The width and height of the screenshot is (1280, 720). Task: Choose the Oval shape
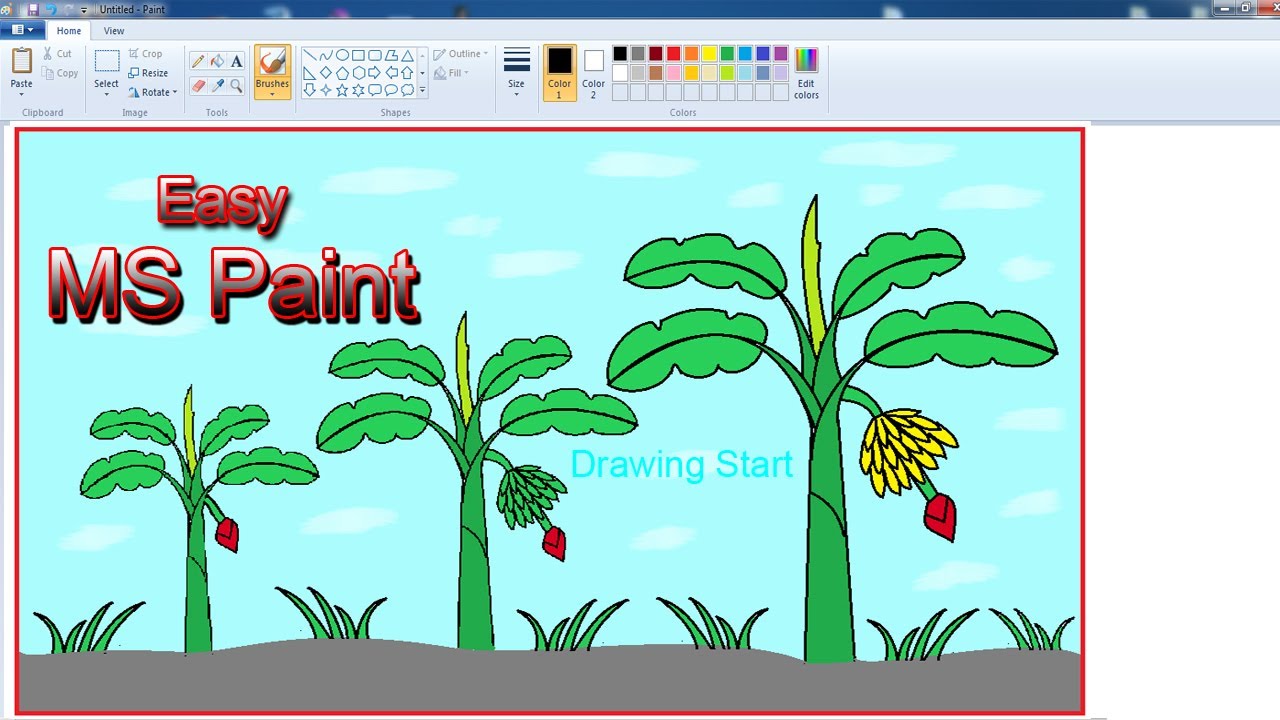(x=342, y=56)
